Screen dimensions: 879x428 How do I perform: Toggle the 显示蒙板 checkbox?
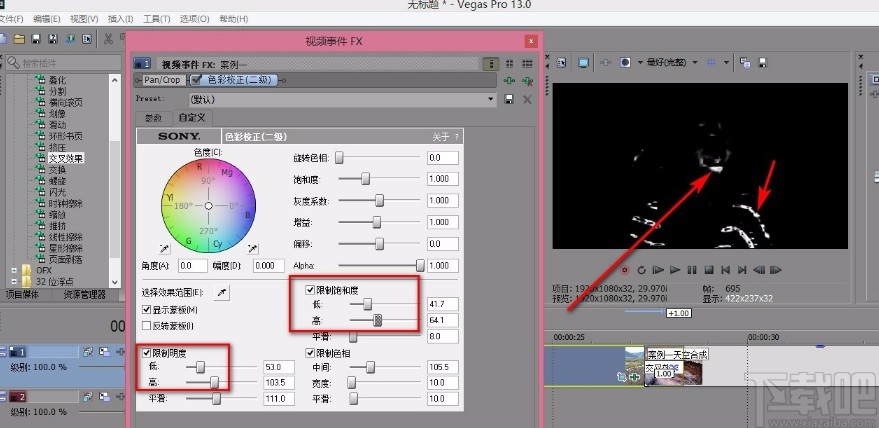click(146, 310)
